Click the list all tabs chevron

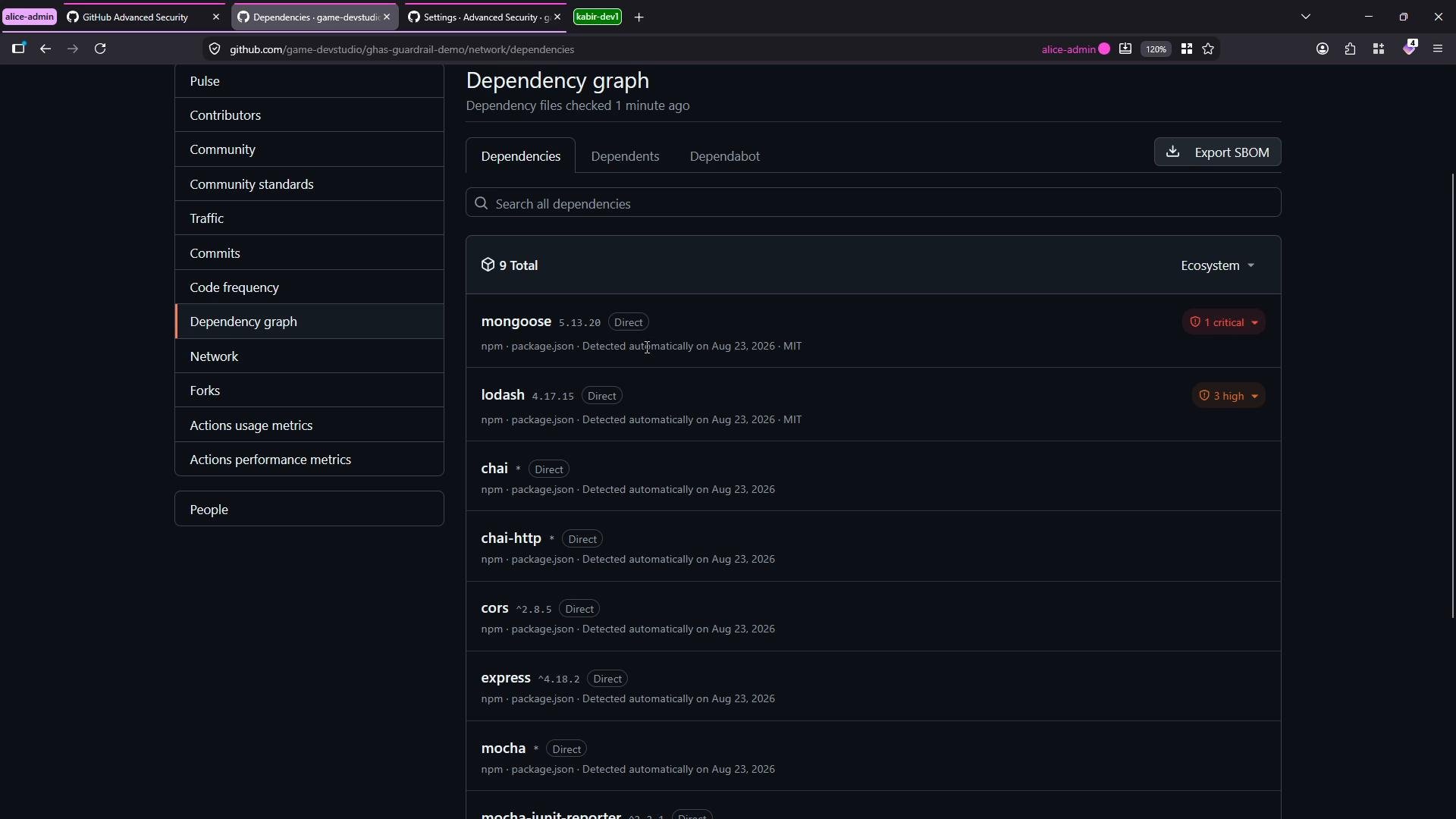1306,17
